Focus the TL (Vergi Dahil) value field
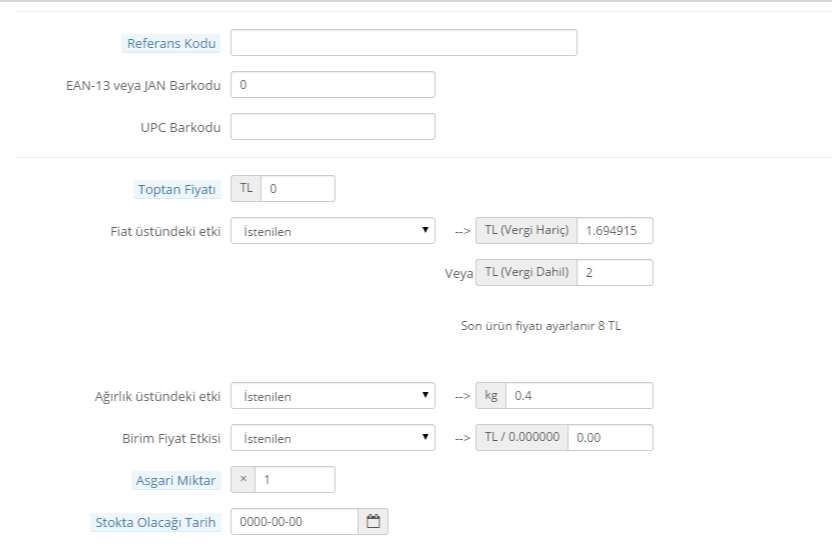832x549 pixels. 615,273
